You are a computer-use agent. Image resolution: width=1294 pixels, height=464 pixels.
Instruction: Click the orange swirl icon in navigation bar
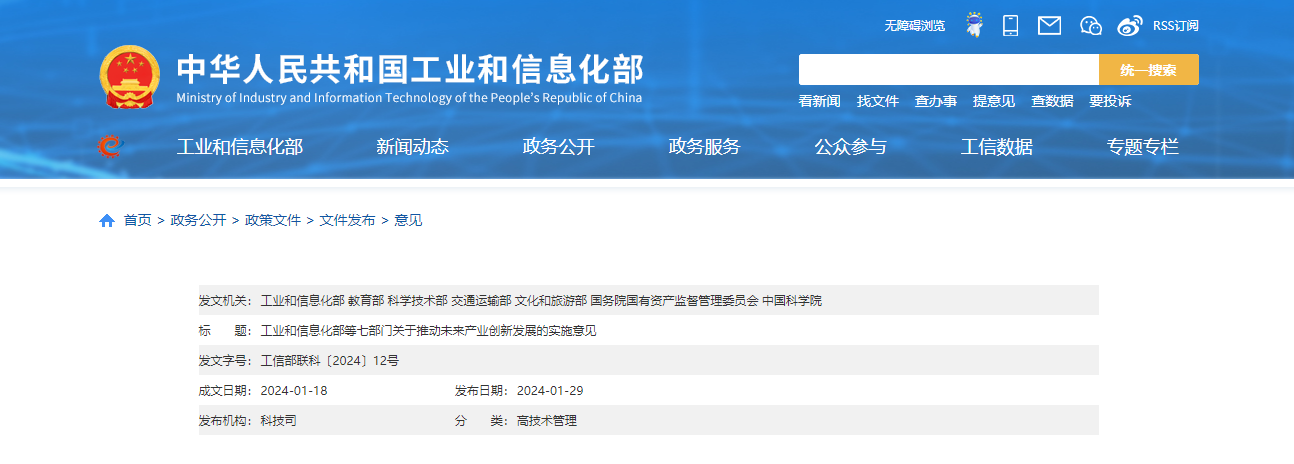pos(110,147)
